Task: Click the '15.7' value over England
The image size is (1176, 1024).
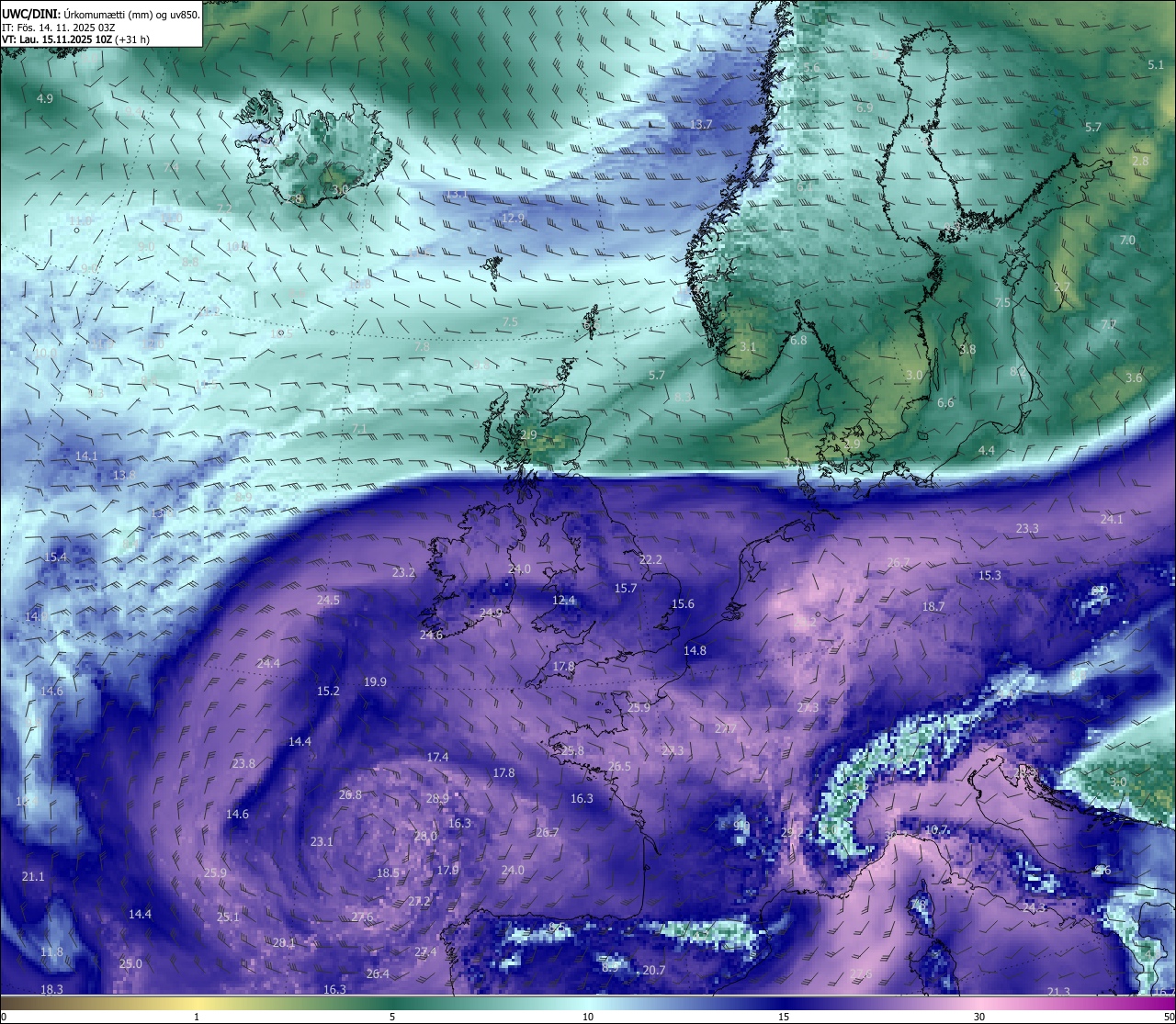Action: (626, 588)
